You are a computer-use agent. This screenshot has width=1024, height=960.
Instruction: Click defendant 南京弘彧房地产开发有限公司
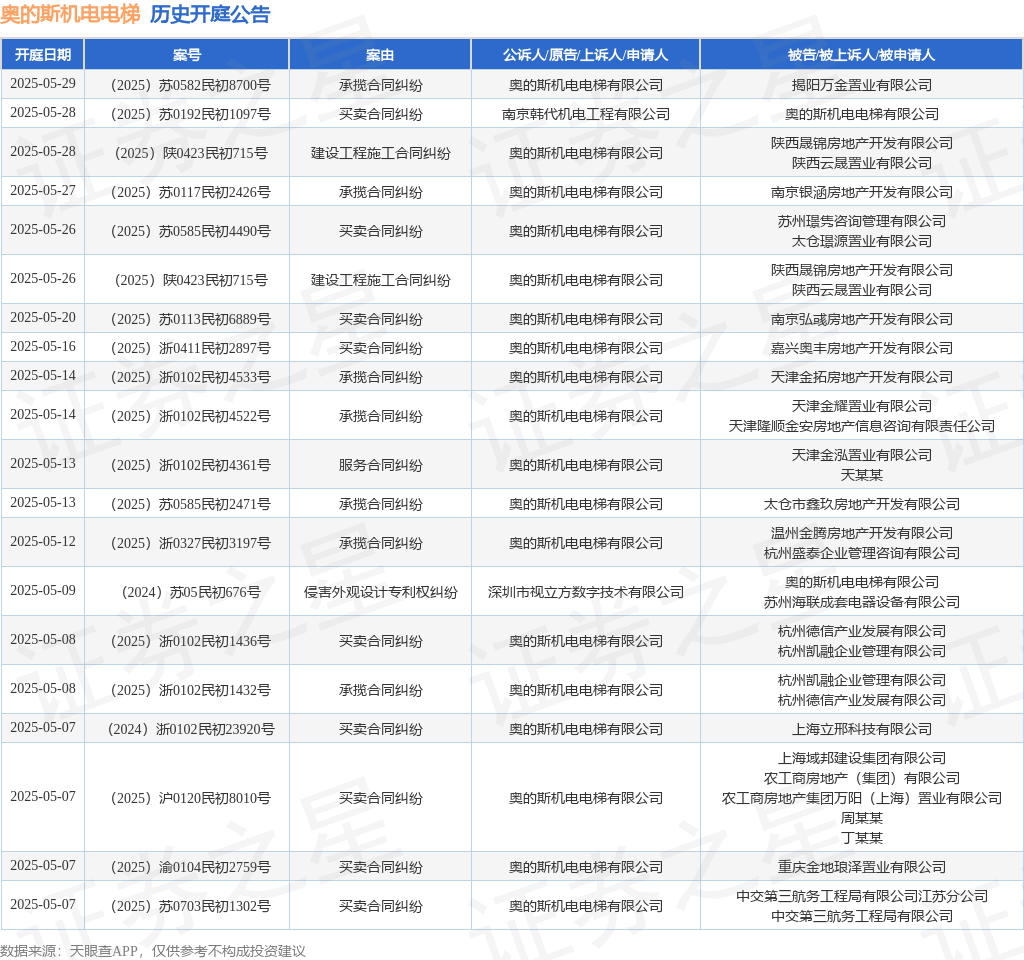click(x=861, y=319)
